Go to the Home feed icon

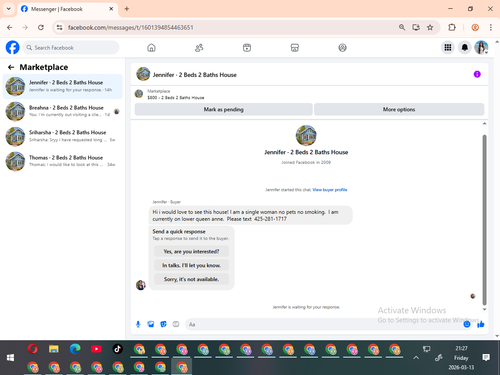151,48
